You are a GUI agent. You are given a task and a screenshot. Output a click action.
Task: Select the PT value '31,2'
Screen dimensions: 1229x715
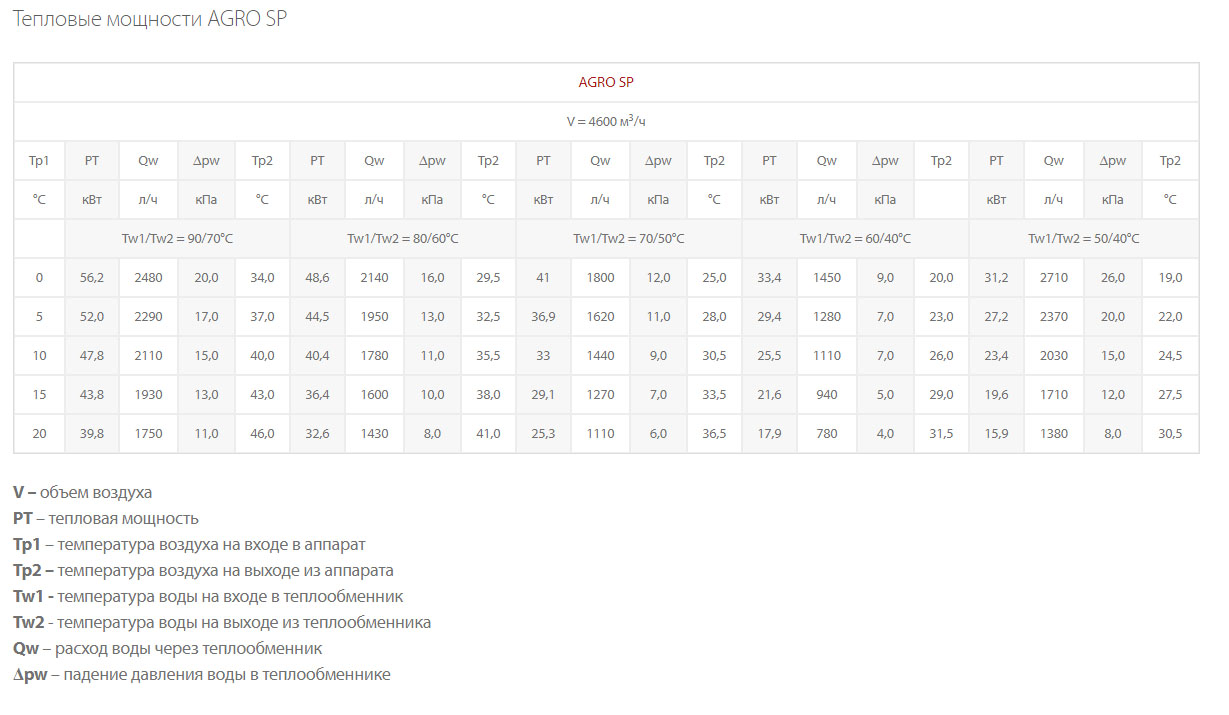[x=997, y=277]
